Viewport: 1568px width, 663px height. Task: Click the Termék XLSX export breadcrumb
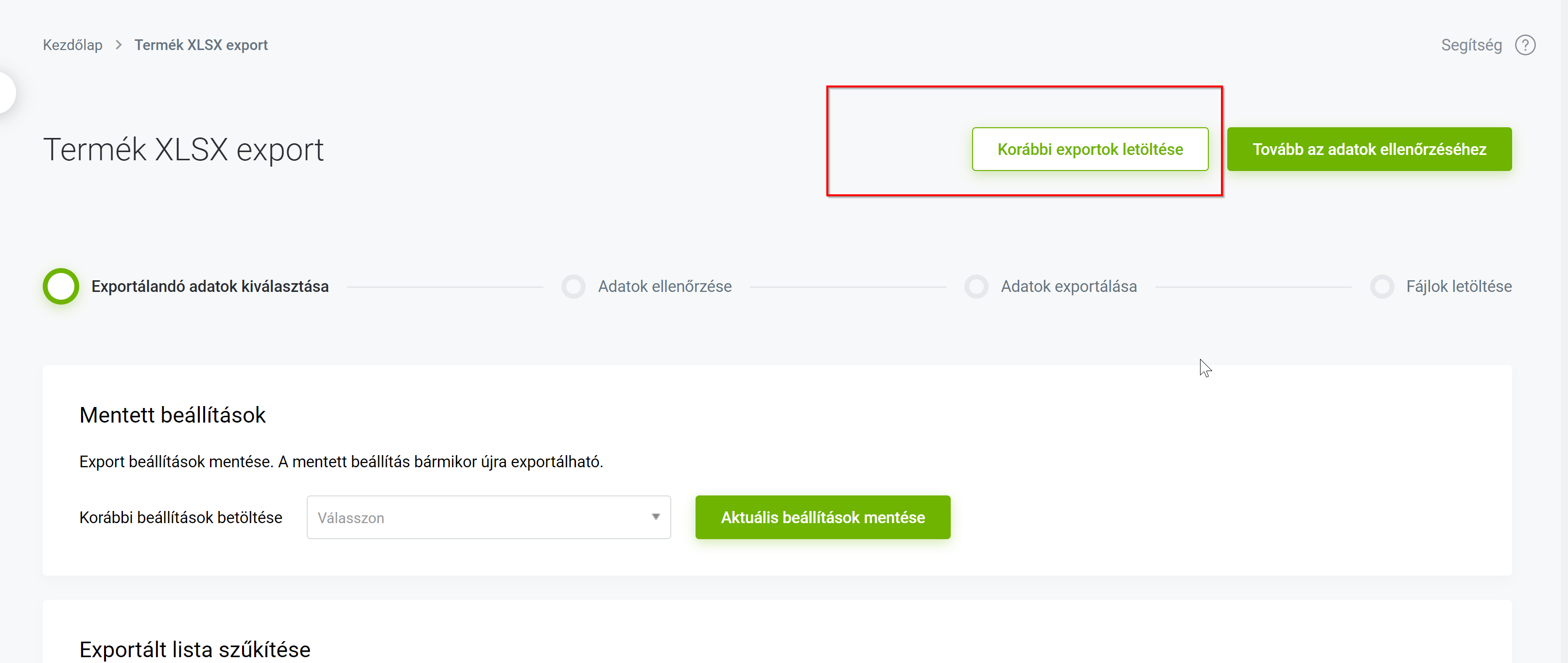pos(201,45)
